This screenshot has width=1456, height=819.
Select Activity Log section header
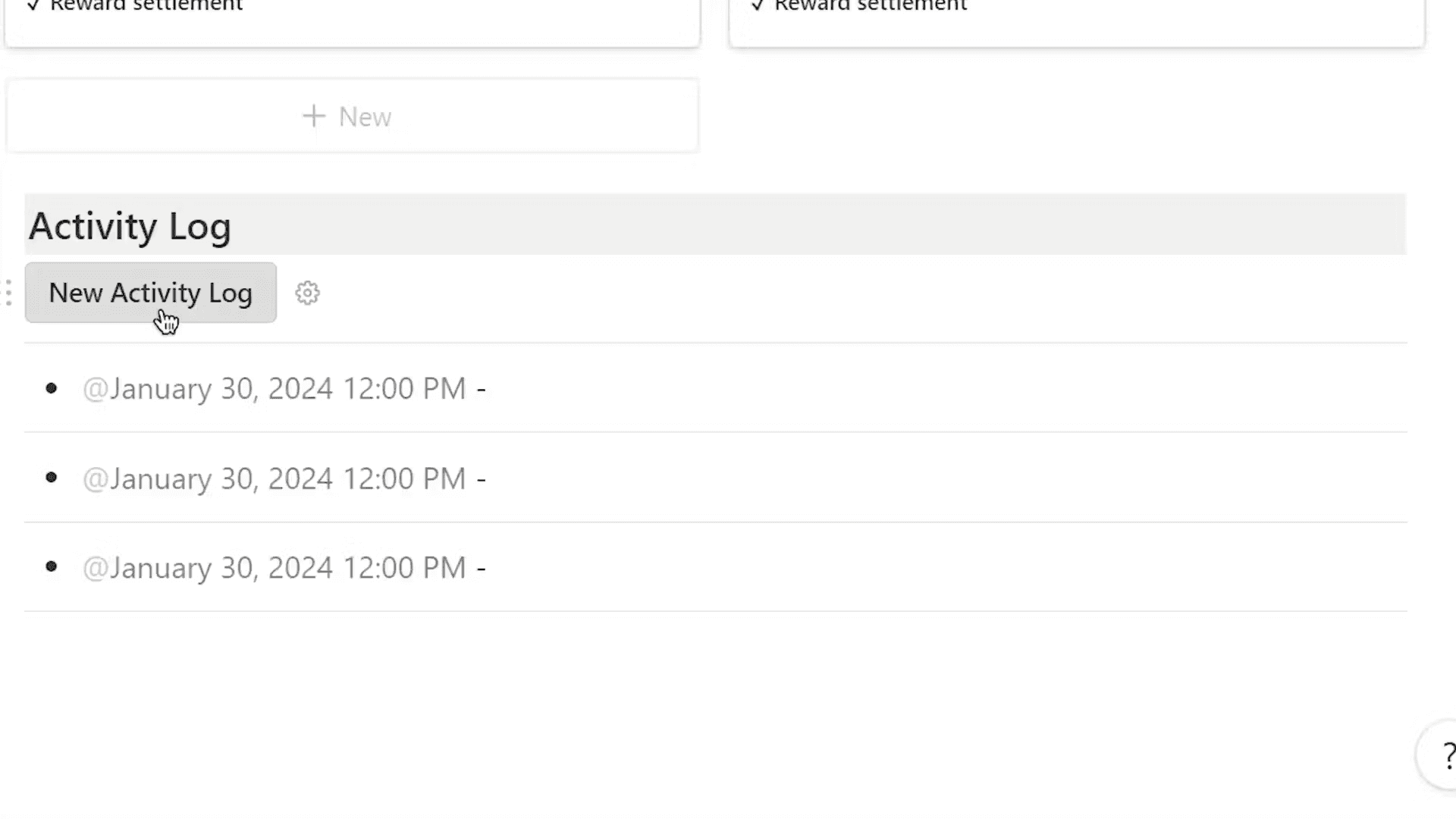pyautogui.click(x=129, y=225)
